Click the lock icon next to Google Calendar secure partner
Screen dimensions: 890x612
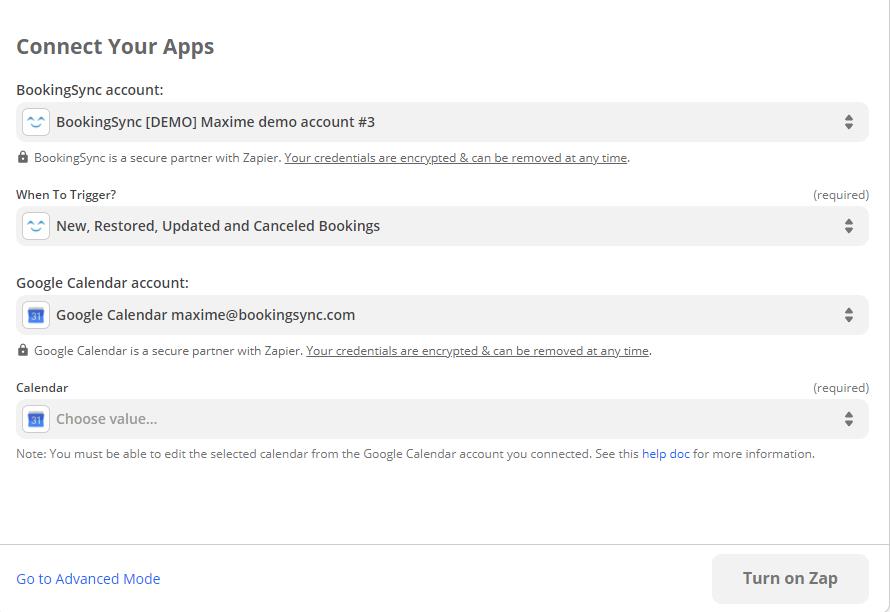click(23, 350)
